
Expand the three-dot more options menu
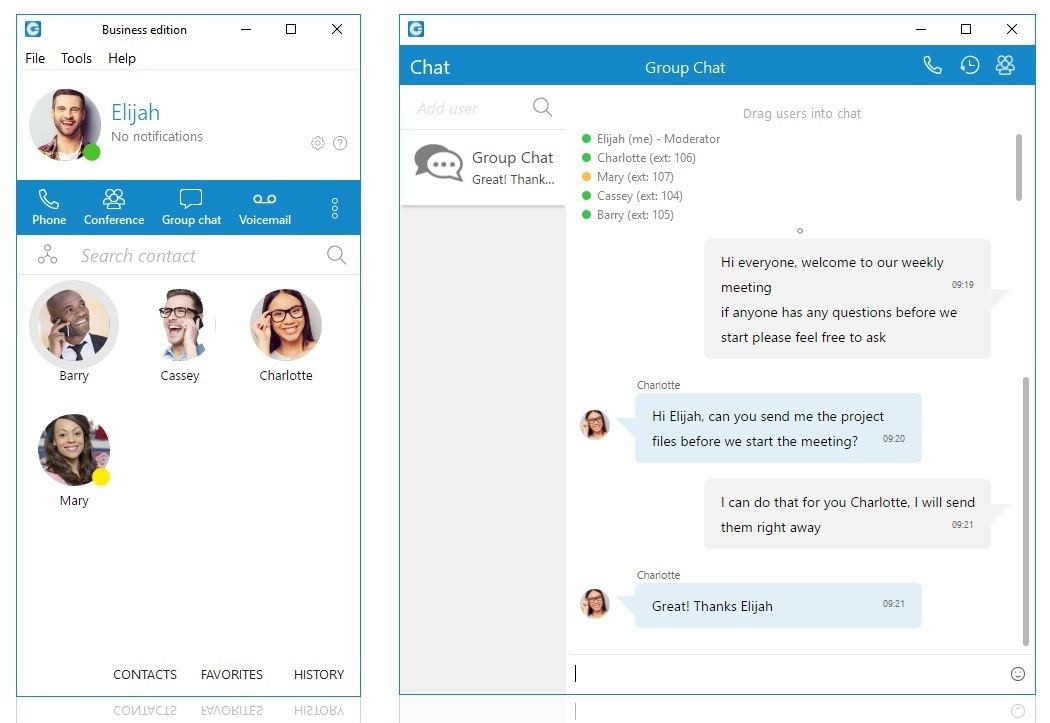point(334,207)
